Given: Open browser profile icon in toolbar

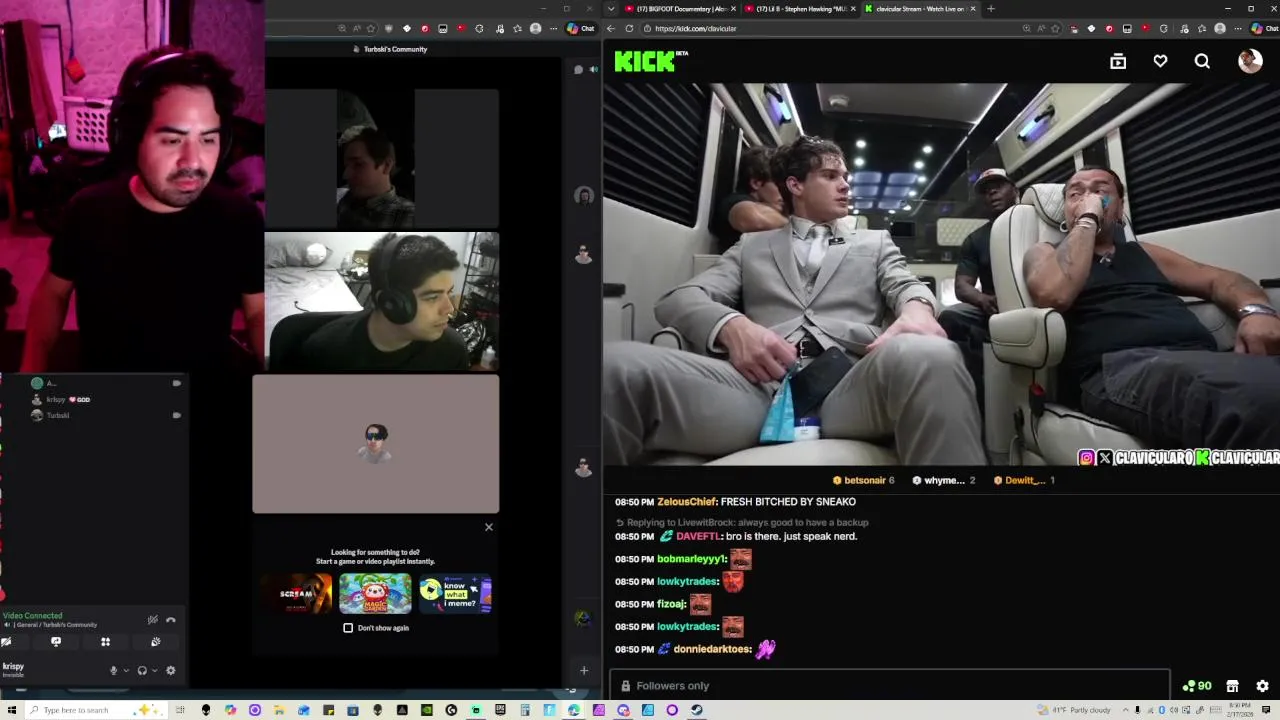Looking at the screenshot, I should 1220,28.
